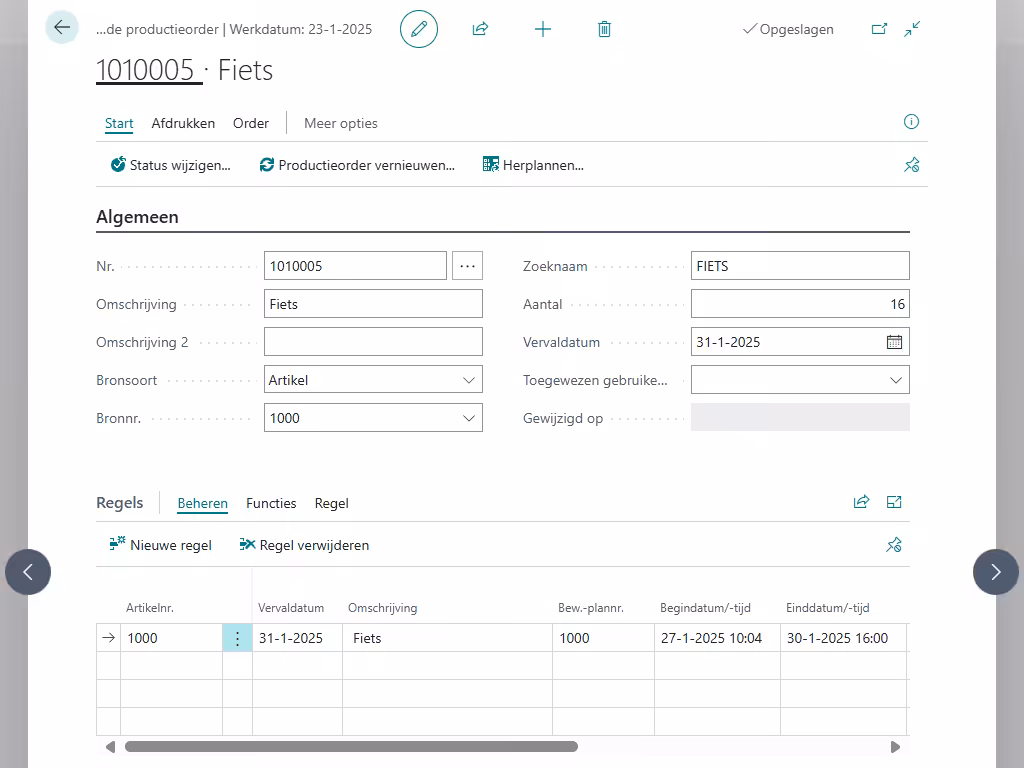
Task: Expand the Bronsoort dropdown
Action: coord(469,380)
